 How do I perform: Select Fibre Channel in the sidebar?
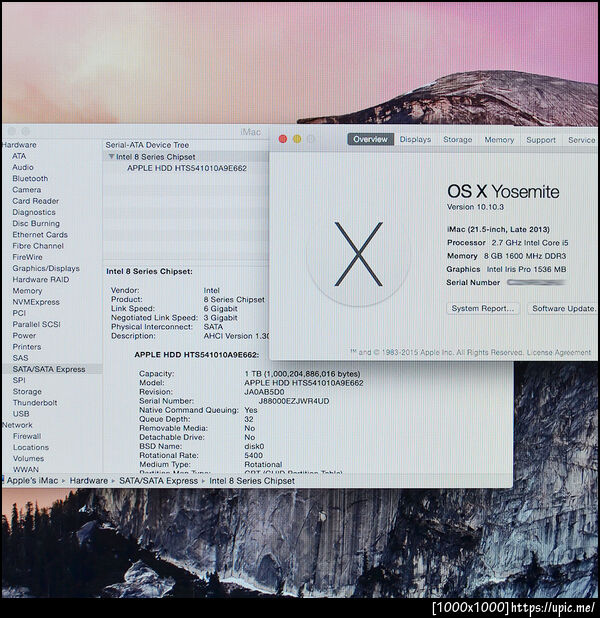pyautogui.click(x=38, y=246)
